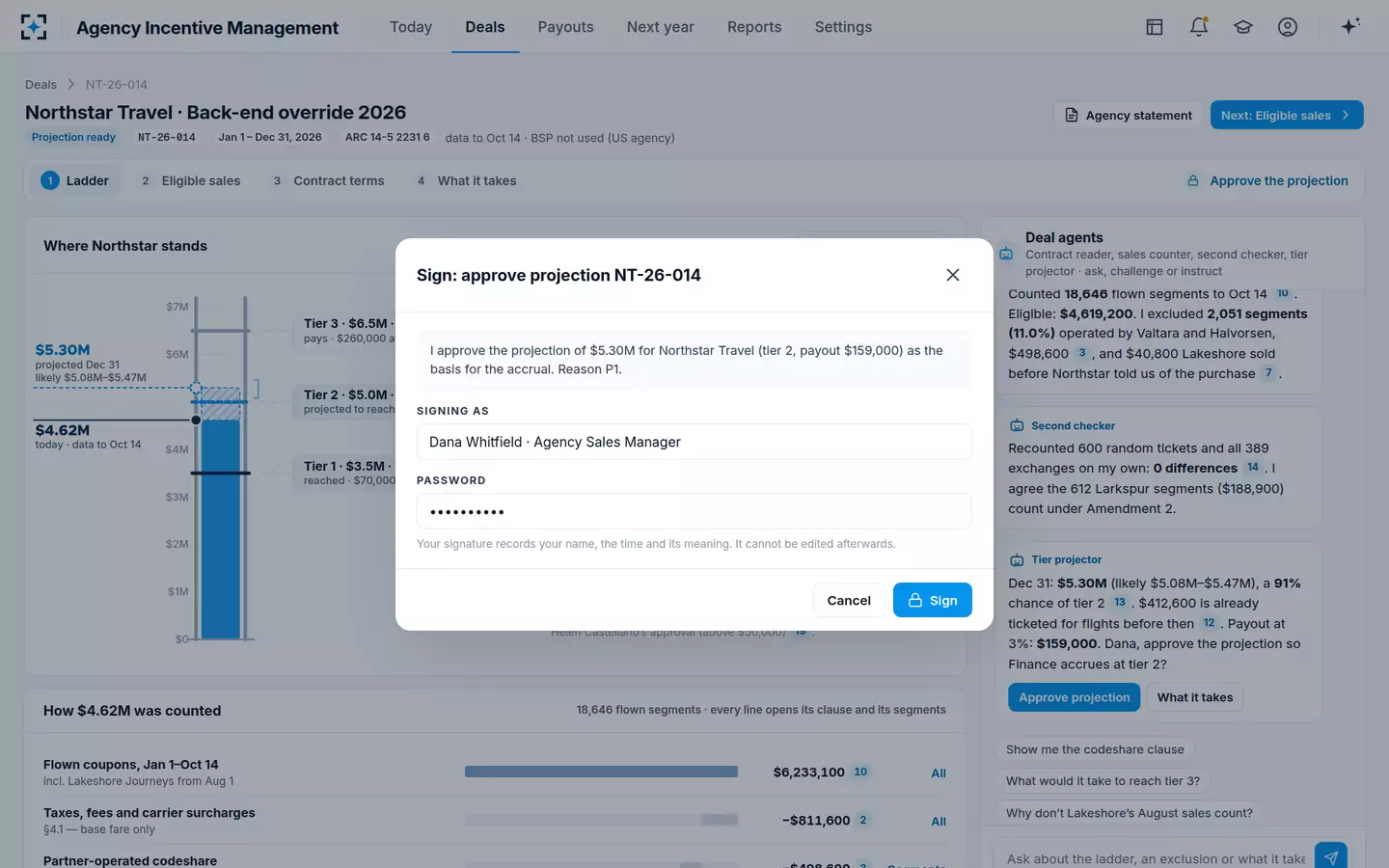Click the Deals breadcrumb link
Viewport: 1389px width, 868px height.
click(x=41, y=85)
